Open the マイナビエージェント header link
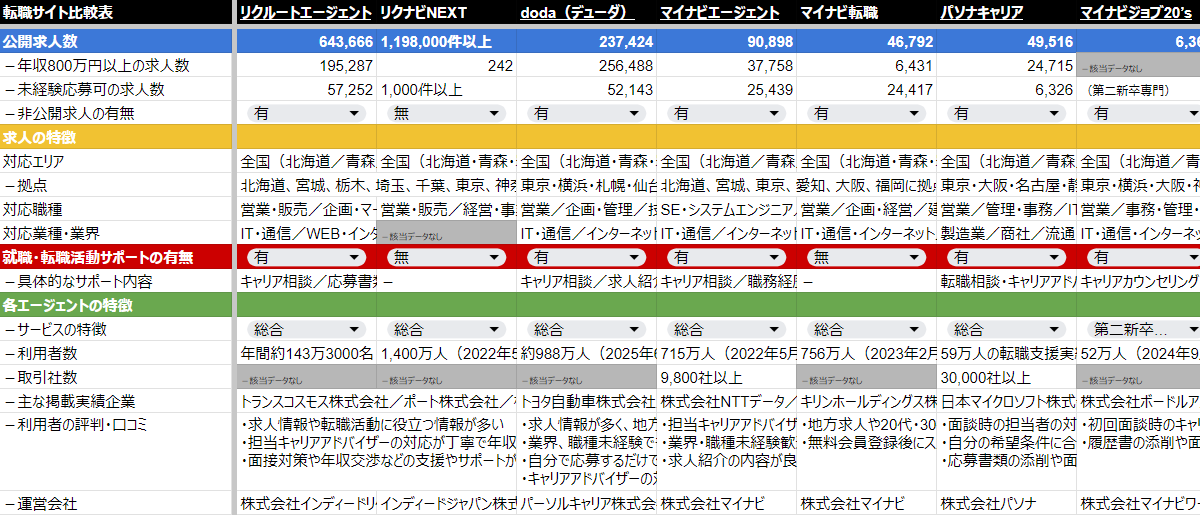1200x515 pixels. pos(720,13)
